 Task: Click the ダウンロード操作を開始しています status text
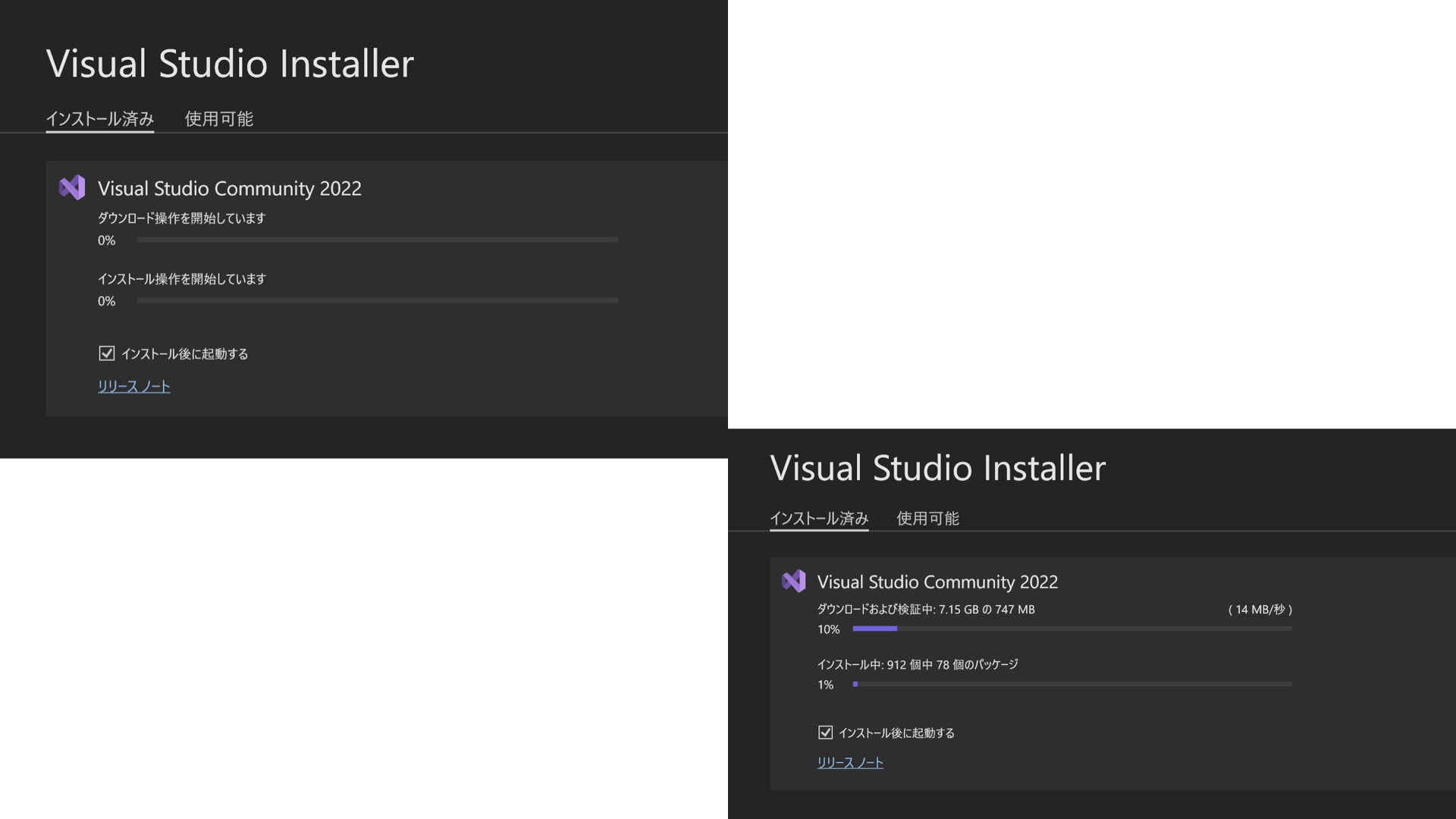click(x=182, y=218)
